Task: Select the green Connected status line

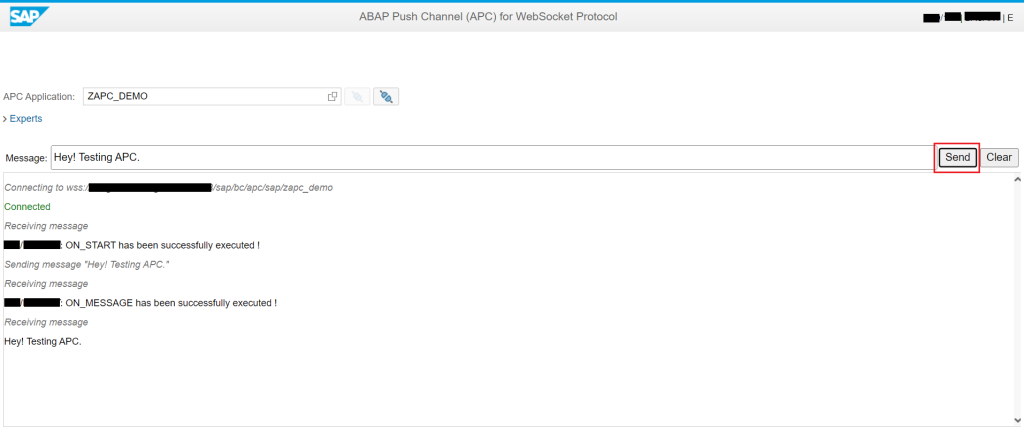Action: click(27, 206)
